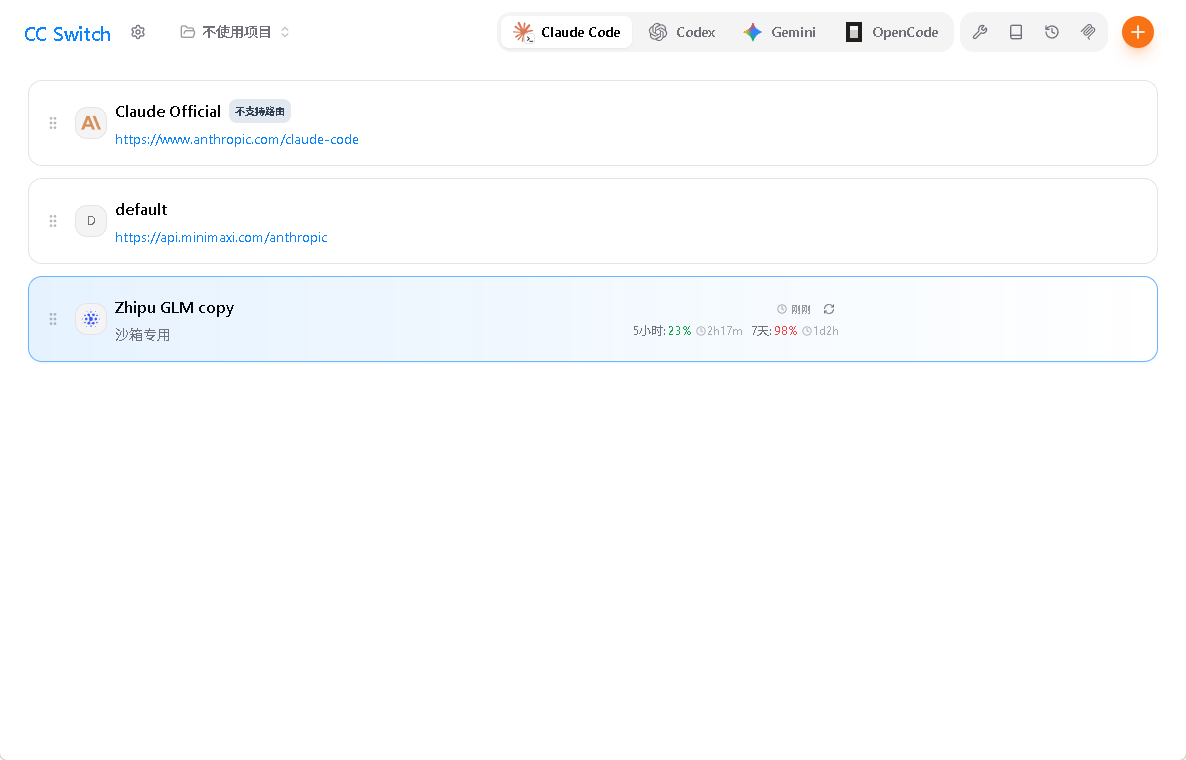Click the orange plus add provider button
Image resolution: width=1186 pixels, height=760 pixels.
point(1138,32)
